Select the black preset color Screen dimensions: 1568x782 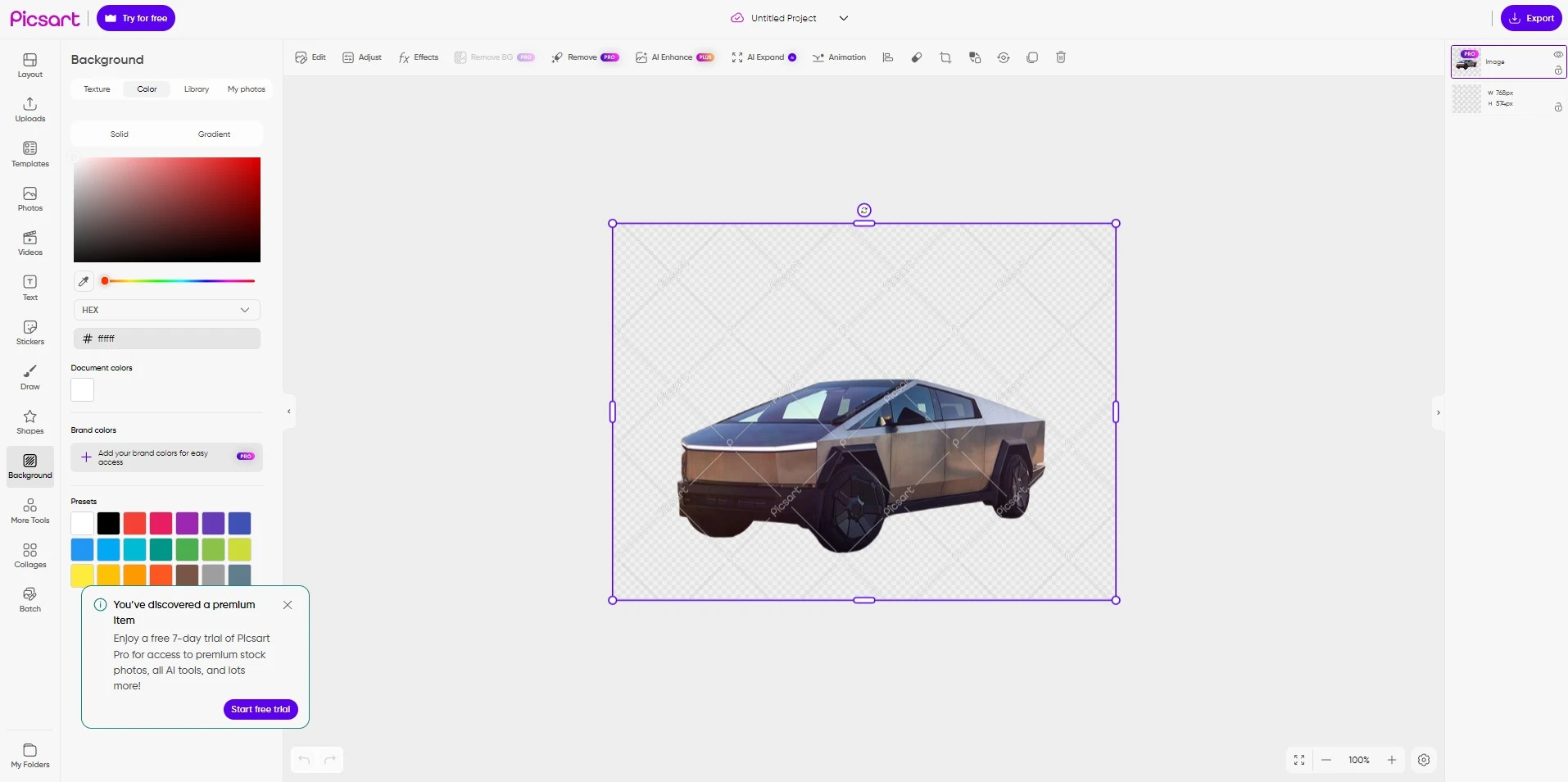pos(108,523)
